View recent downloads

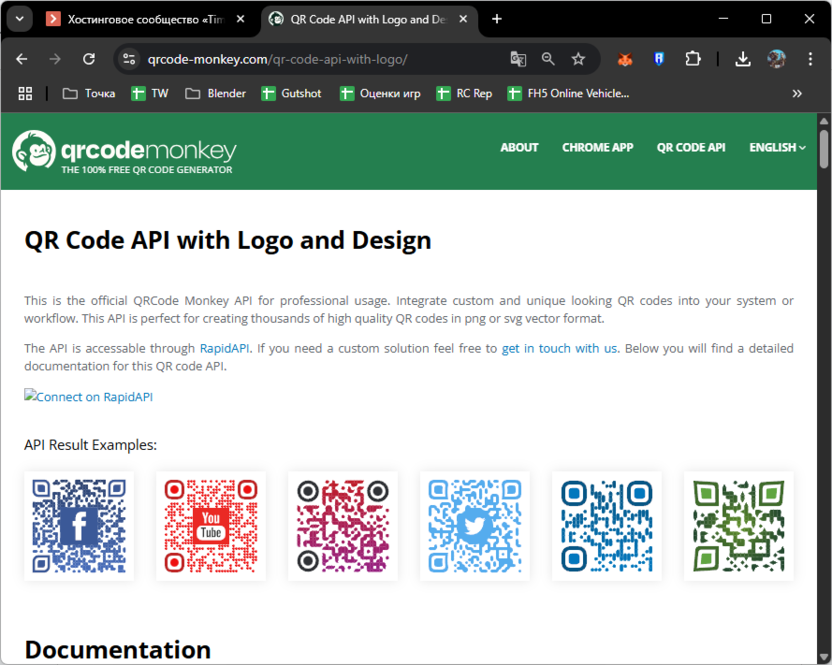click(x=743, y=59)
